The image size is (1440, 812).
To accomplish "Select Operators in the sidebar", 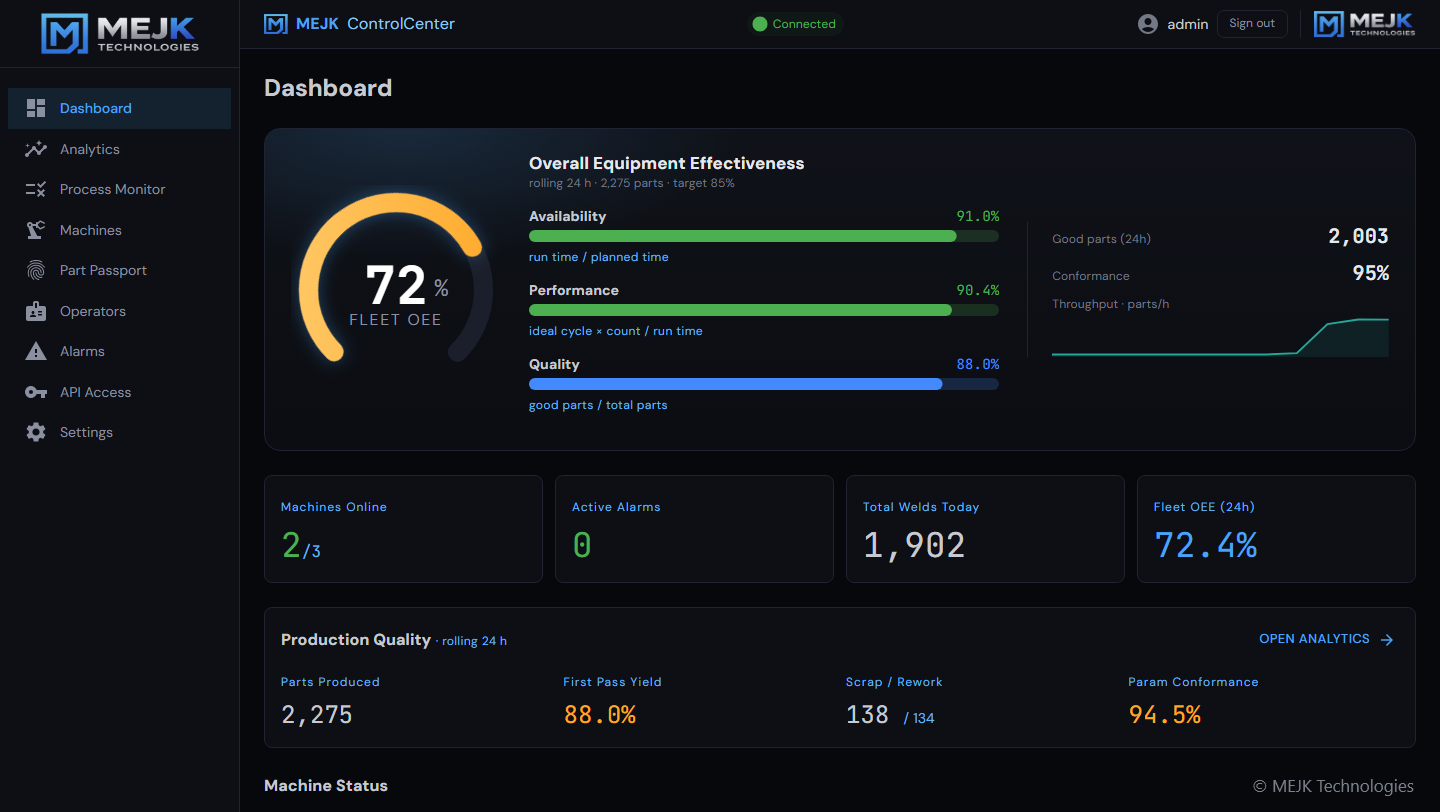I will point(119,311).
